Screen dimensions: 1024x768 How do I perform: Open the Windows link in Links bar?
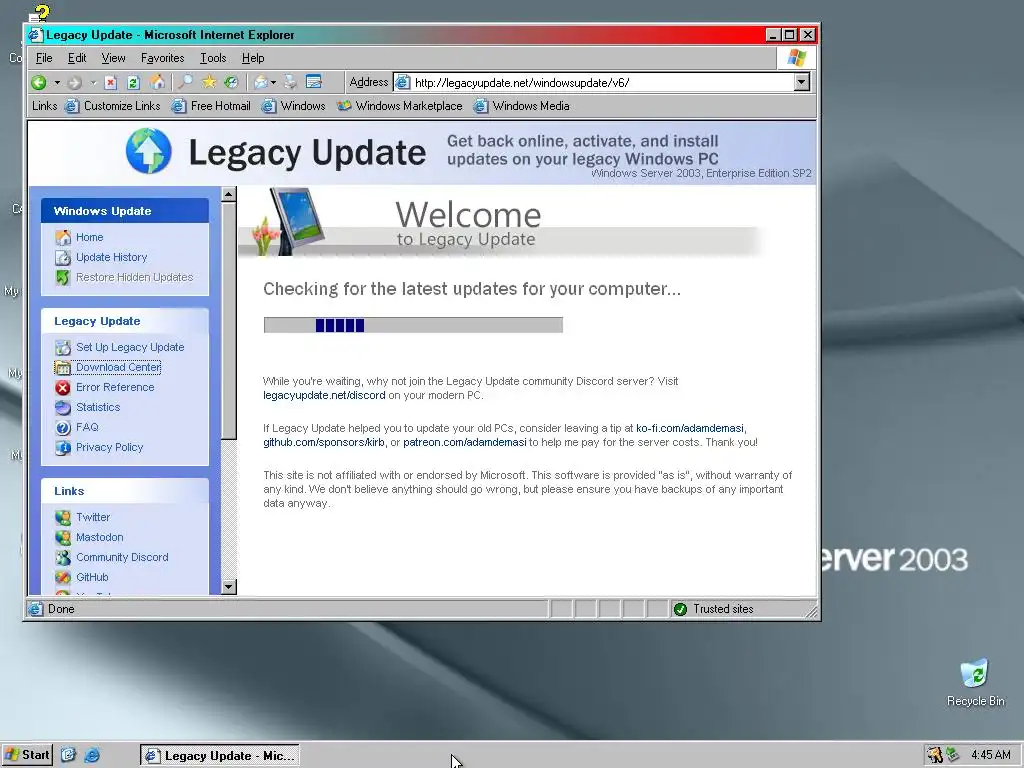click(x=293, y=106)
